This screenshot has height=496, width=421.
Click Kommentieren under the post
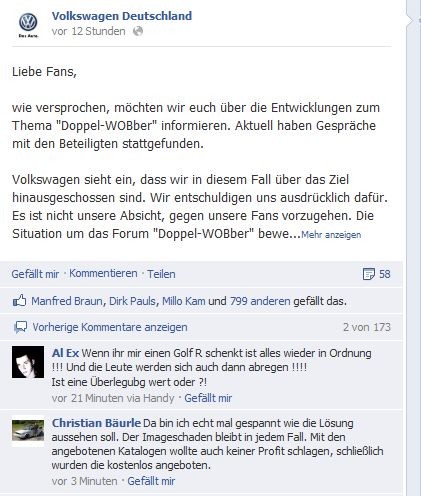pyautogui.click(x=103, y=273)
